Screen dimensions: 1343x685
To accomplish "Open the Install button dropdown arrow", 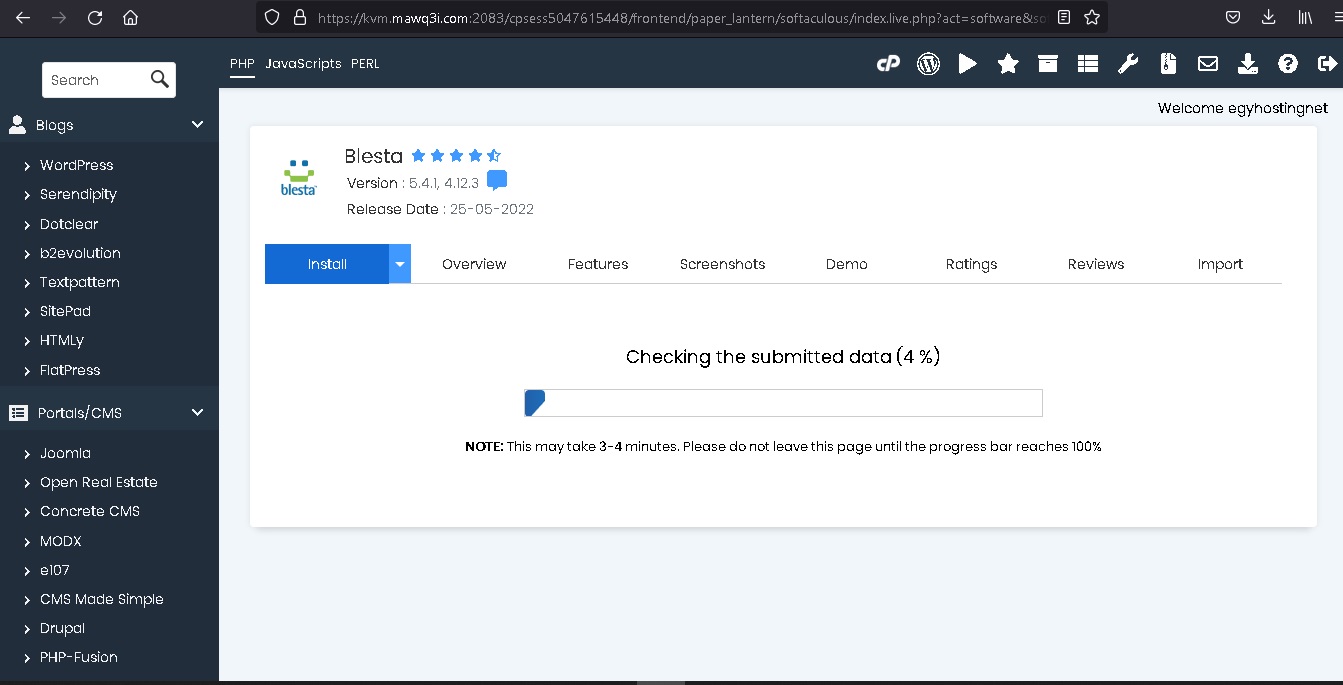I will (400, 264).
